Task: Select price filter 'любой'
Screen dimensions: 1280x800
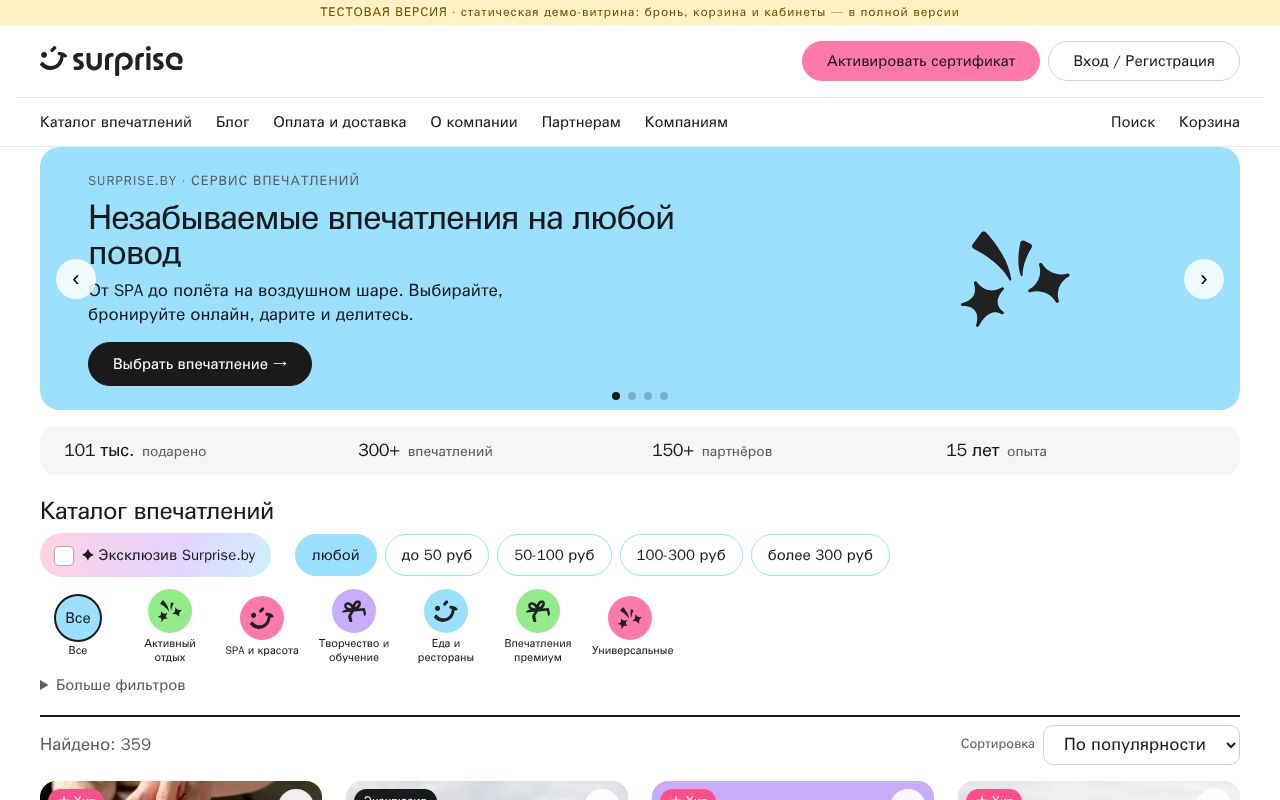Action: pyautogui.click(x=336, y=555)
